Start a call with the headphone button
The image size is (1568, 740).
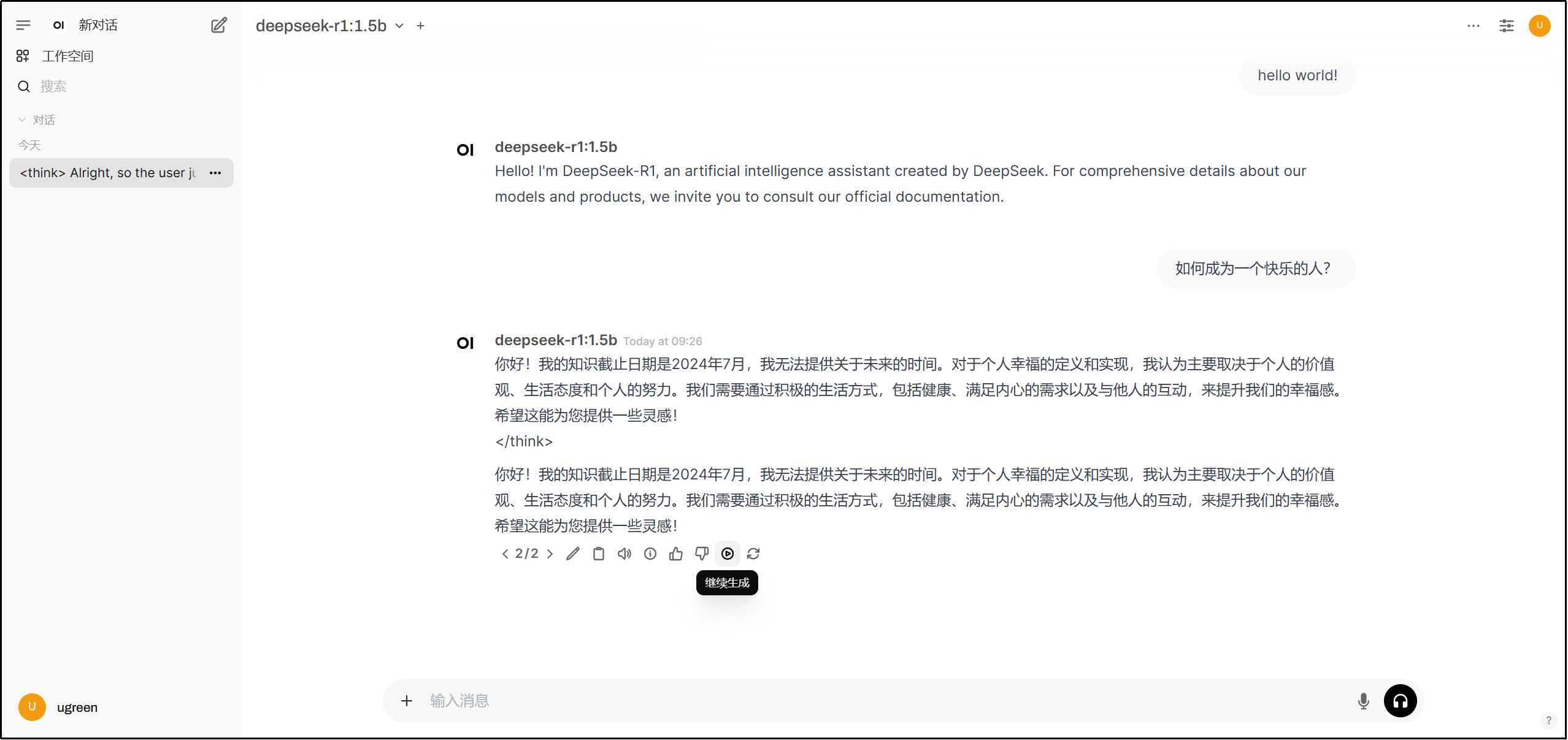[x=1400, y=701]
